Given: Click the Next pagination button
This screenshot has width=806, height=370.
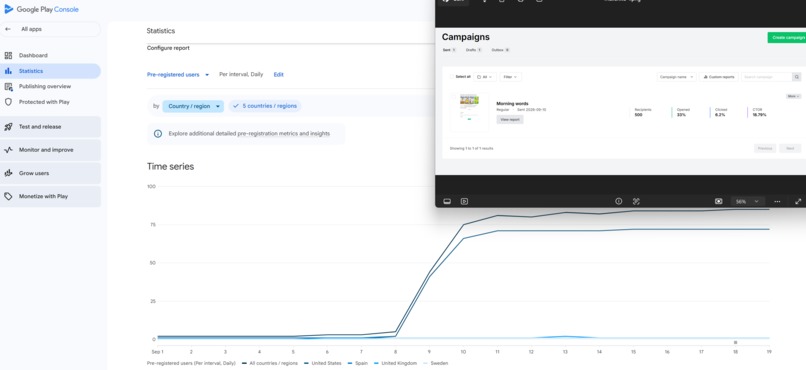Looking at the screenshot, I should [x=790, y=149].
